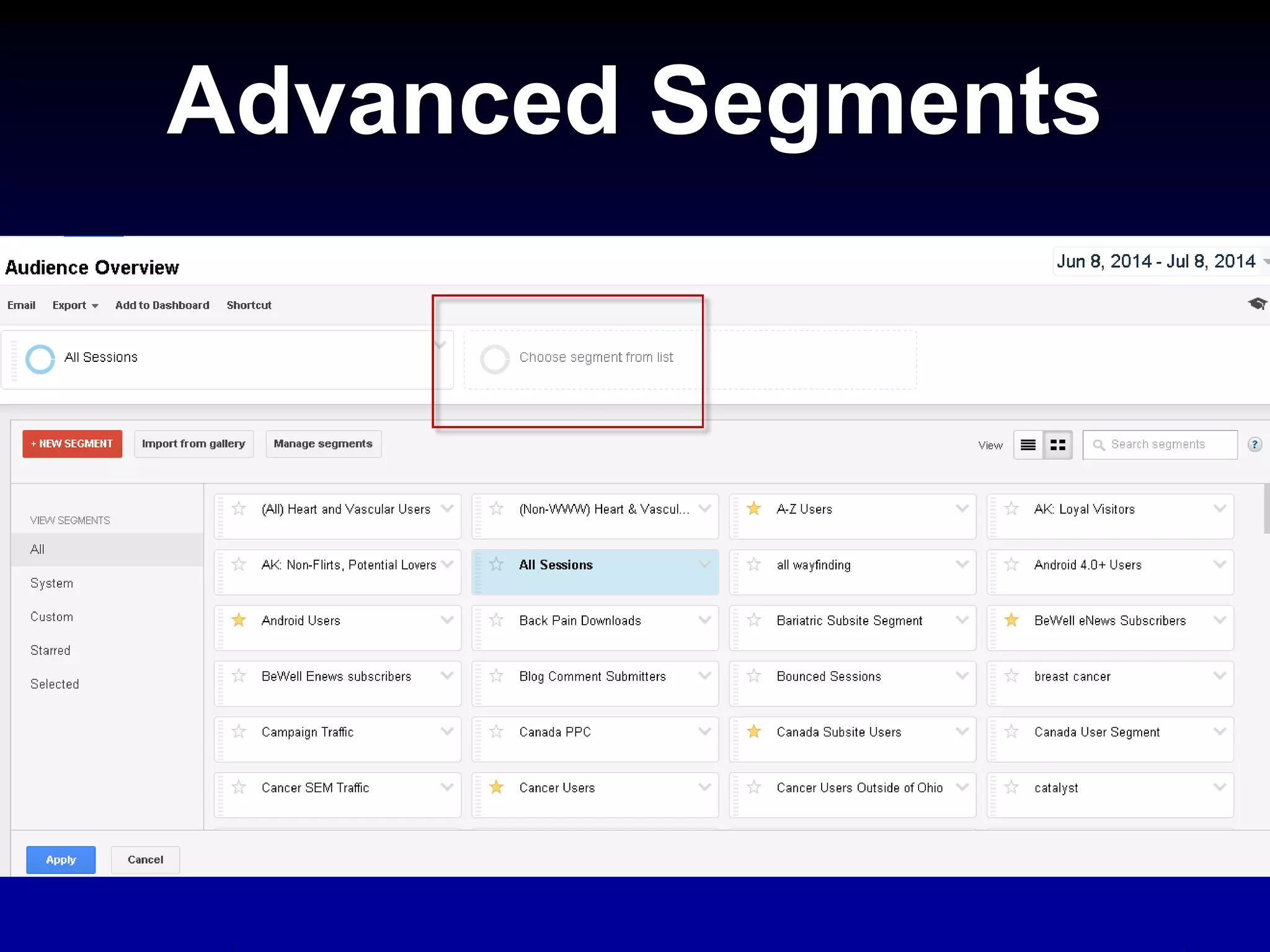Open the Education graduation cap icon
The image size is (1270, 952).
pos(1258,304)
